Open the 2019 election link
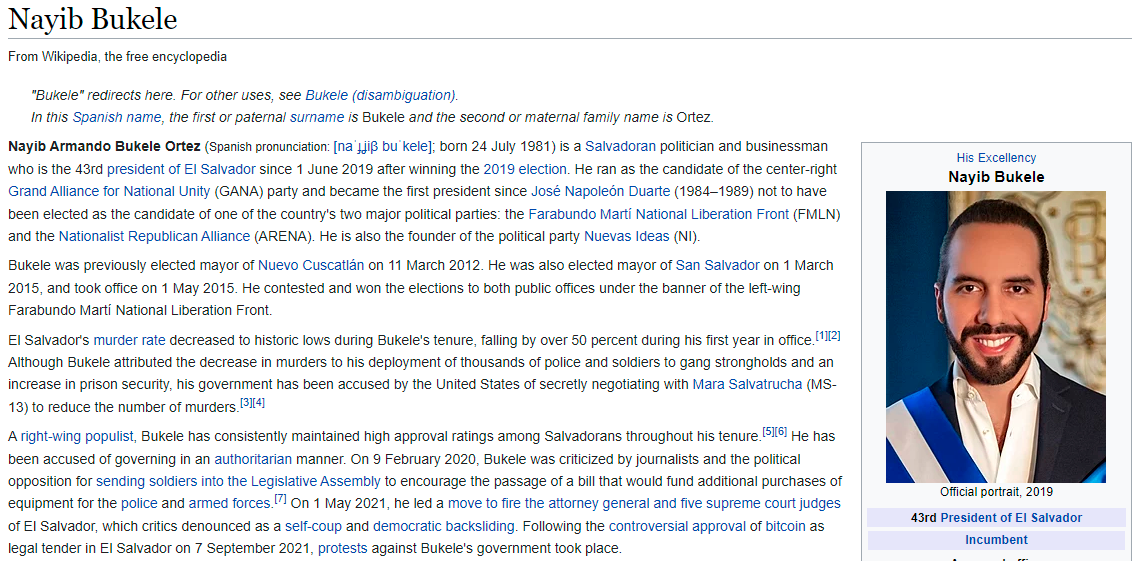This screenshot has width=1135, height=561. point(525,169)
